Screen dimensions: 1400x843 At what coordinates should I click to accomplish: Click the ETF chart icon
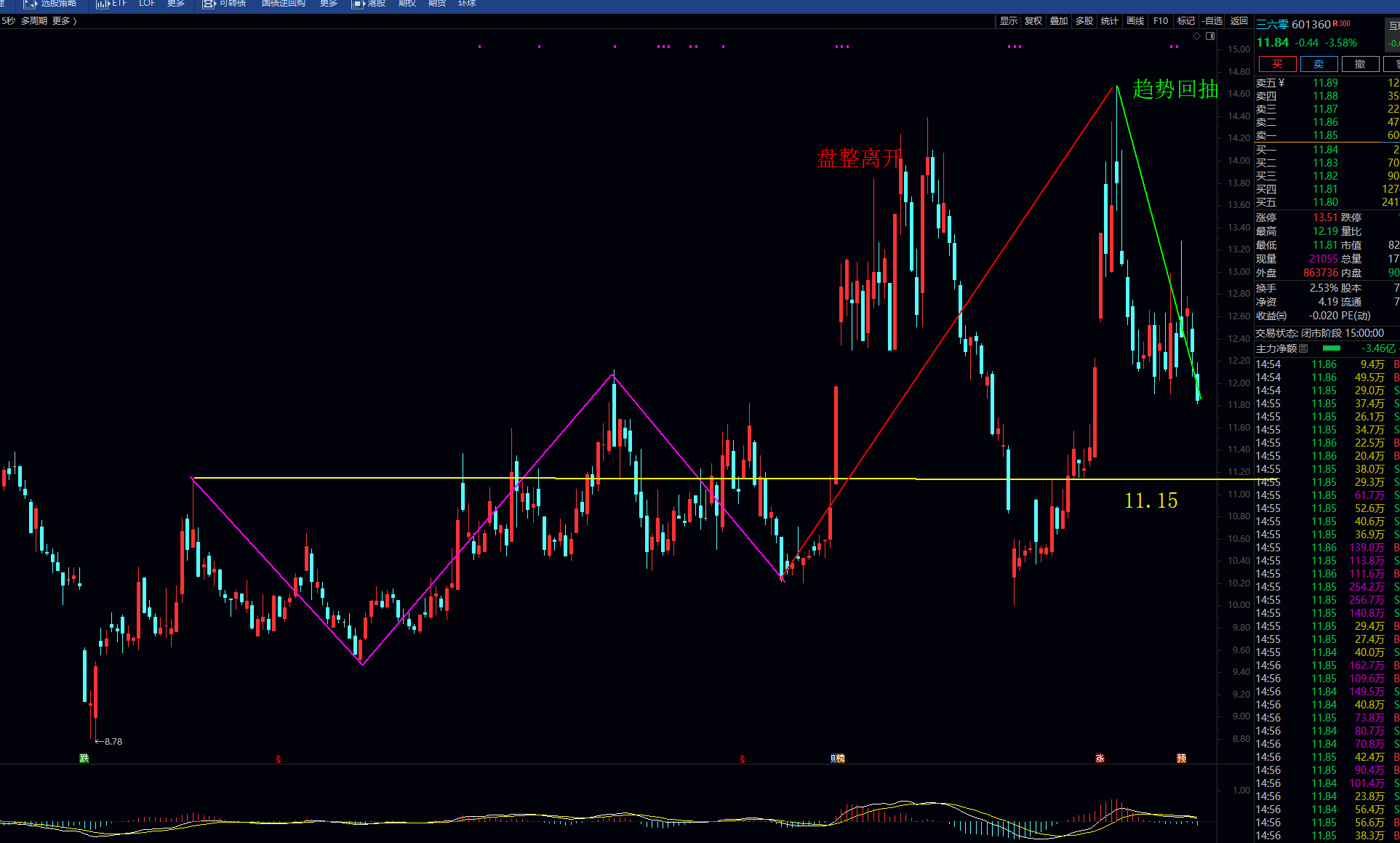[x=102, y=4]
